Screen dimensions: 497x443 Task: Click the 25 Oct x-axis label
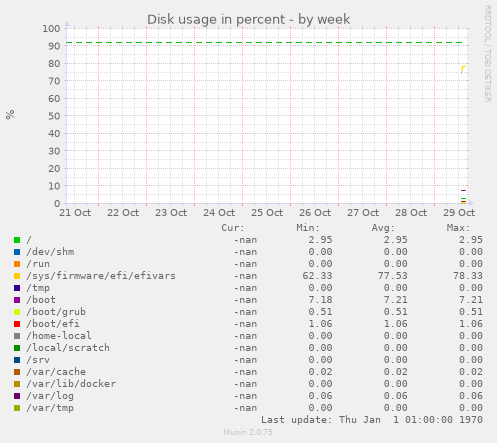point(267,213)
